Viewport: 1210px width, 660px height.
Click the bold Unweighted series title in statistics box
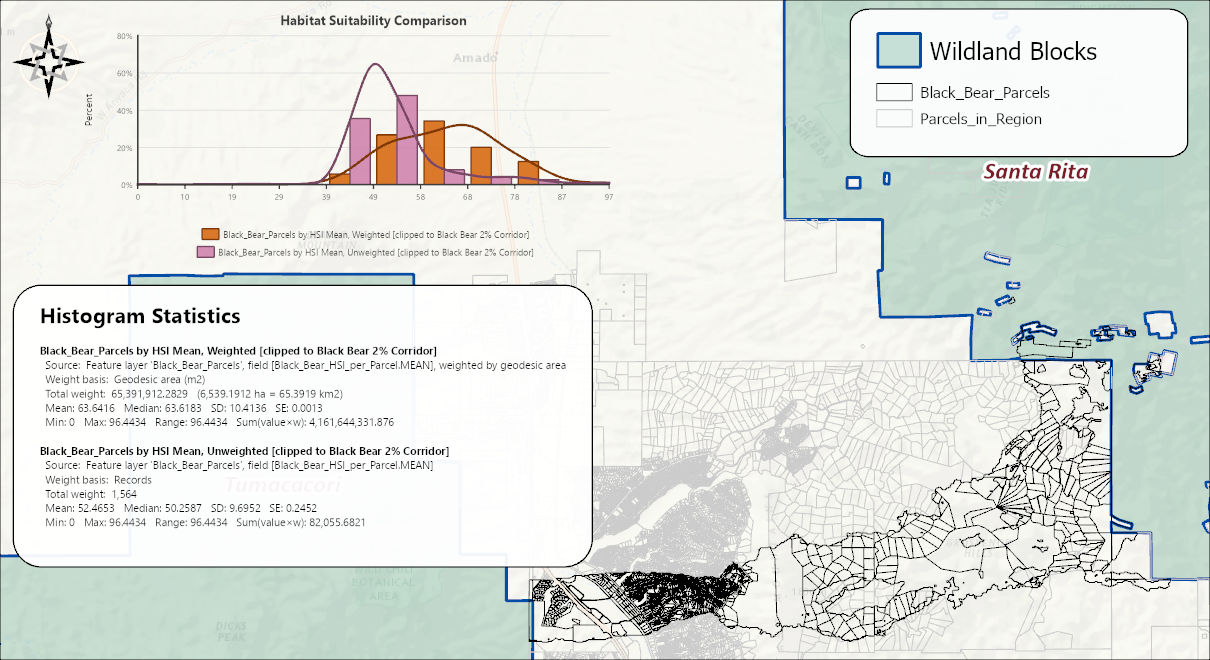244,451
